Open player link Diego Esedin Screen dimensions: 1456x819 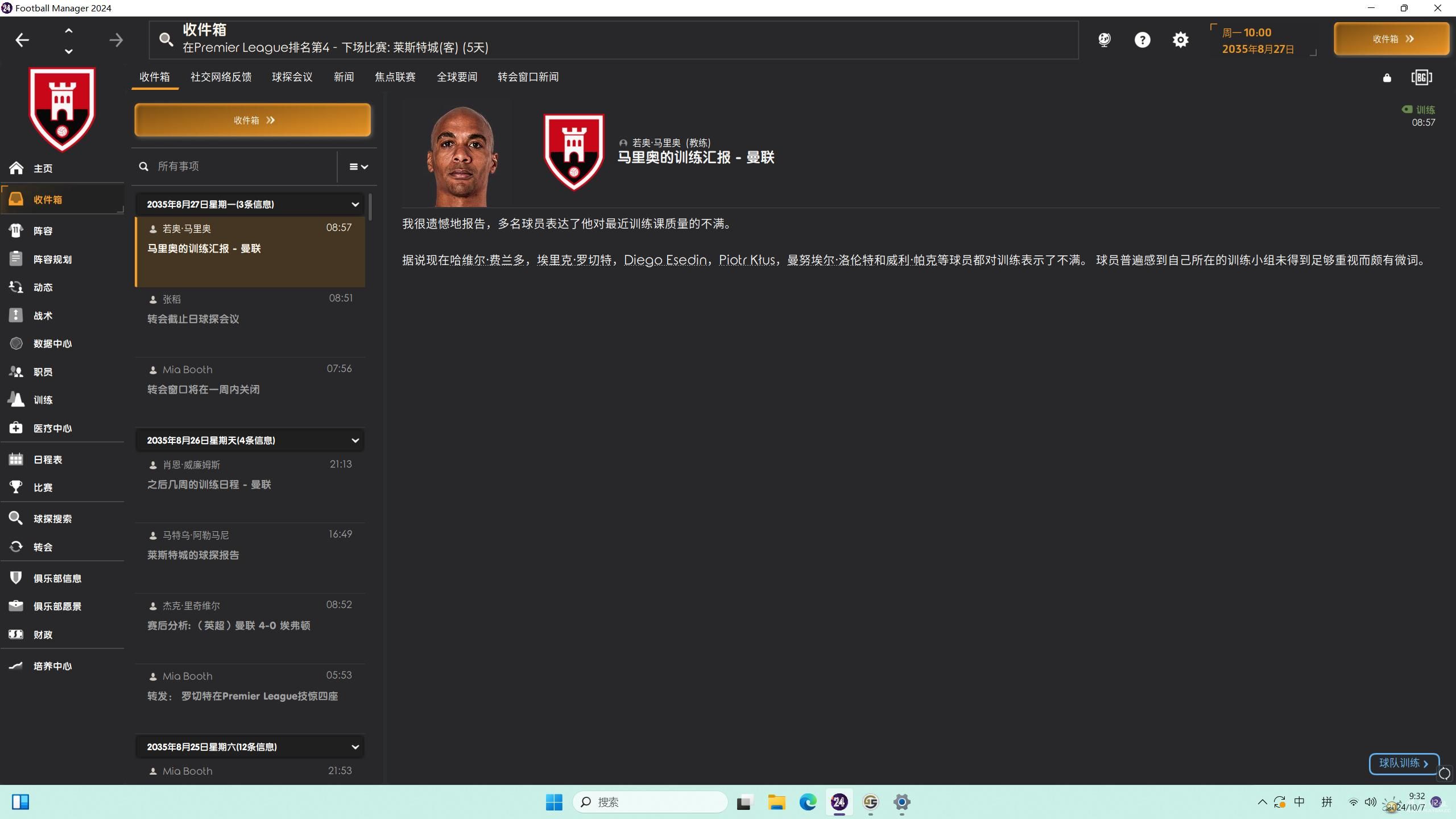point(665,260)
